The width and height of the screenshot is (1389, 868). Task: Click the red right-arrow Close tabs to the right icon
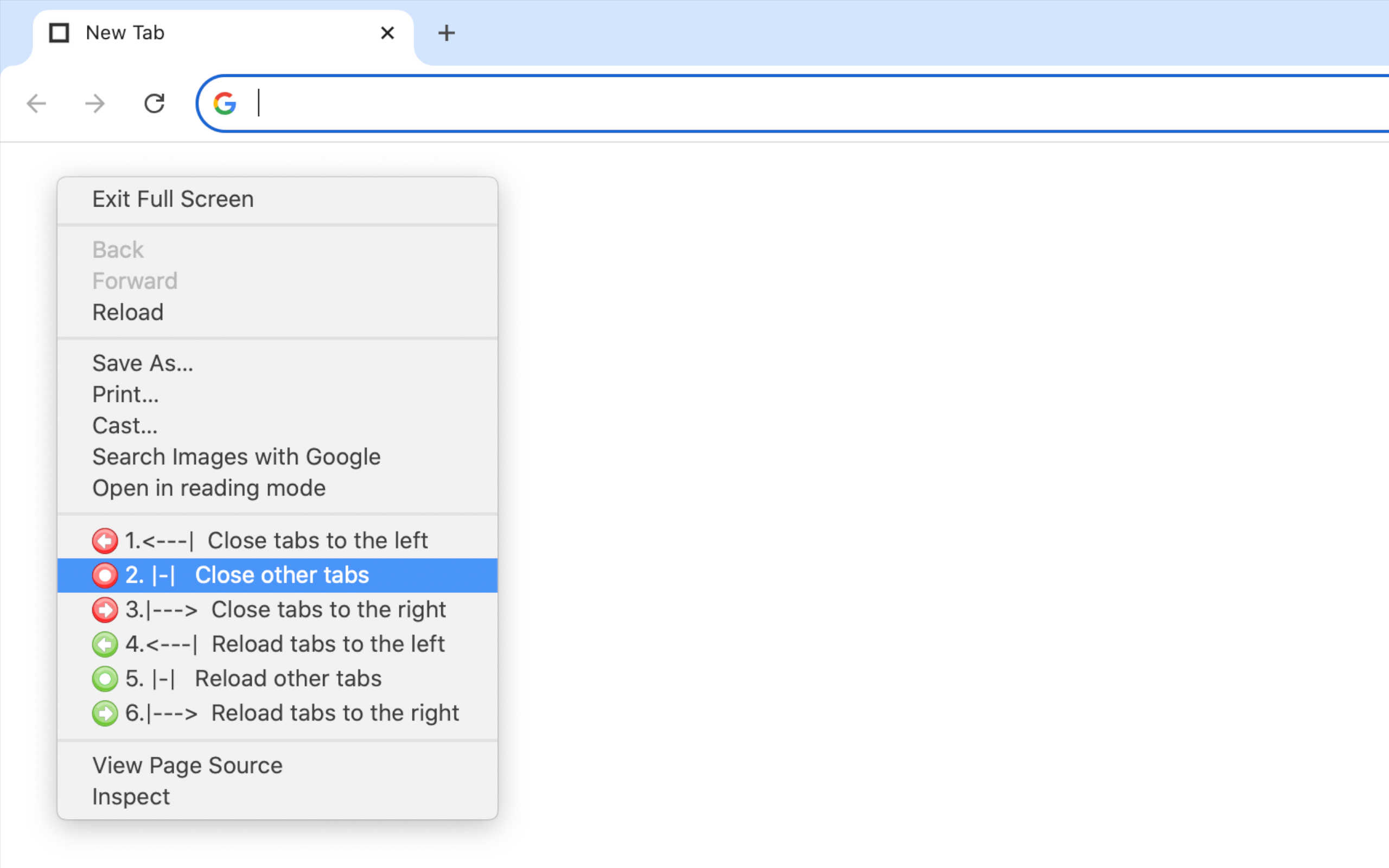(x=105, y=610)
